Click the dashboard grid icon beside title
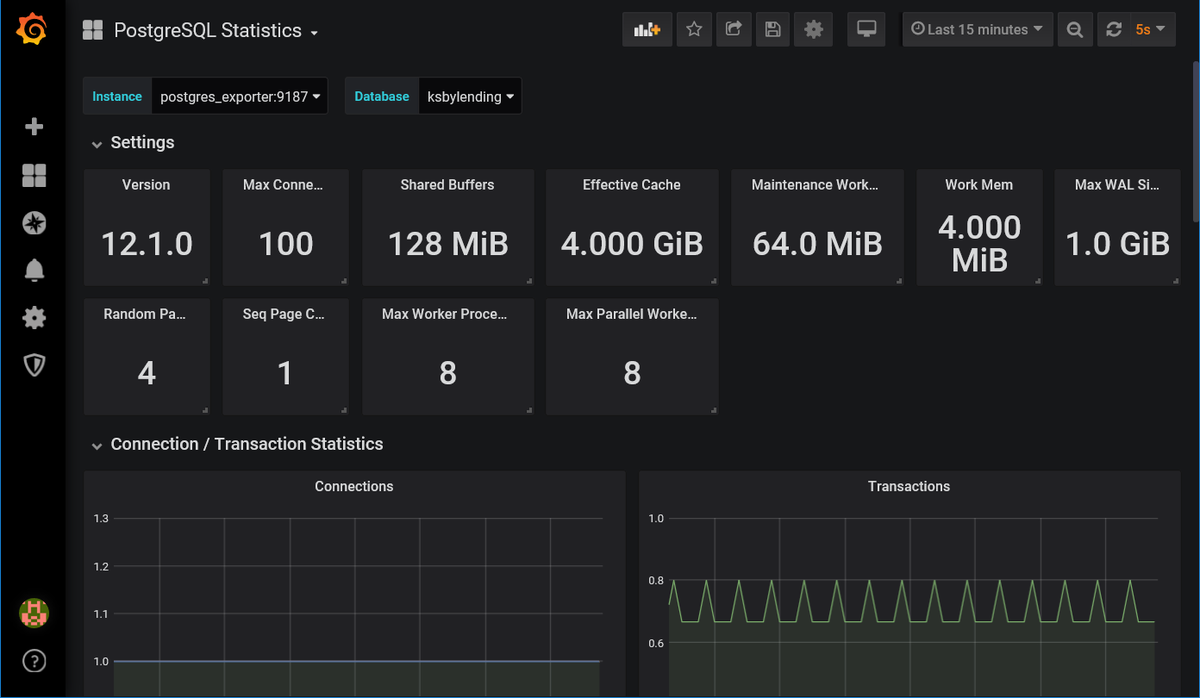Screen dimensions: 1200x698 tap(92, 31)
